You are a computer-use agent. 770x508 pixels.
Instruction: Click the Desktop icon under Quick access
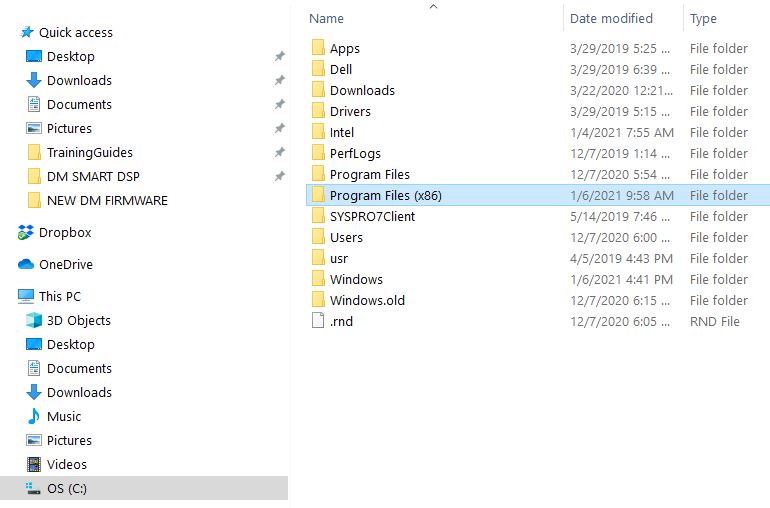[x=34, y=56]
